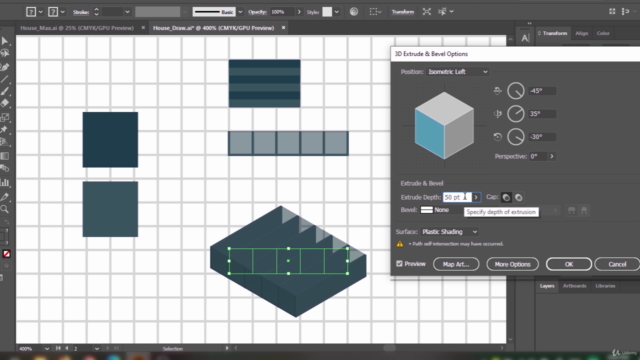
Task: Click the Perspective value field
Action: (538, 156)
